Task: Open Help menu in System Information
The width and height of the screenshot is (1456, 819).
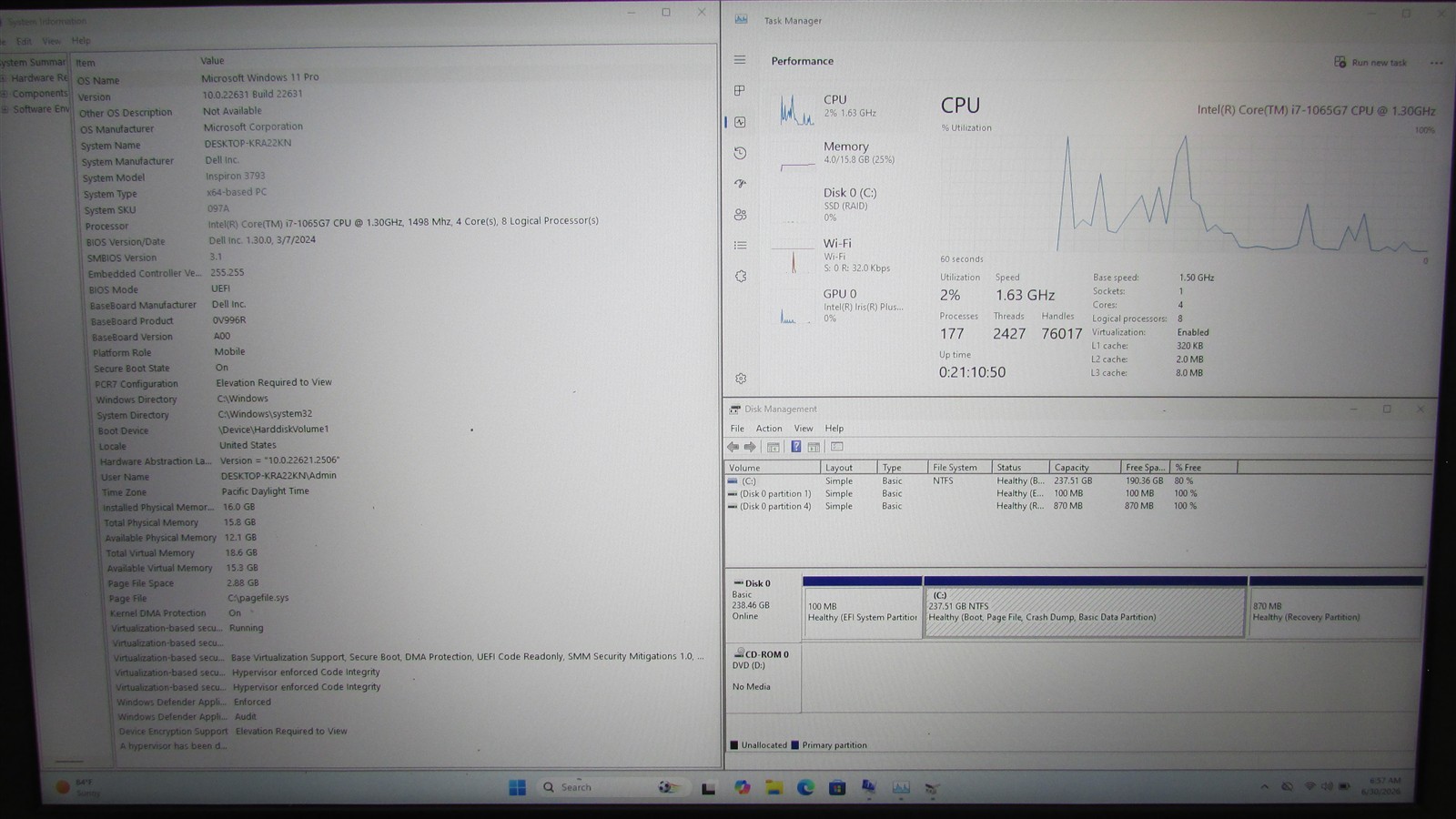Action: coord(81,41)
